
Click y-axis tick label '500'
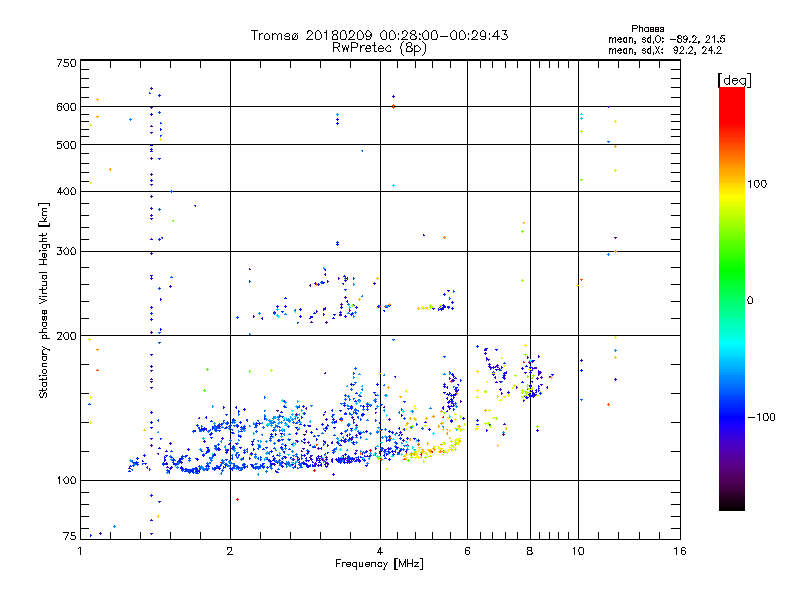tap(66, 145)
